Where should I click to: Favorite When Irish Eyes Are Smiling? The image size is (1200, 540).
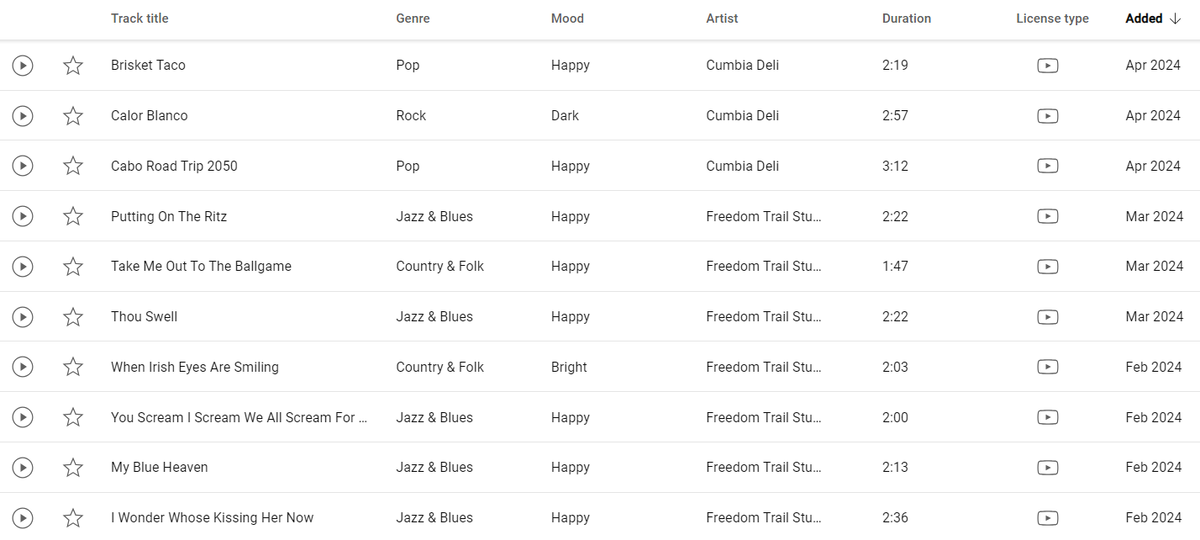tap(73, 367)
